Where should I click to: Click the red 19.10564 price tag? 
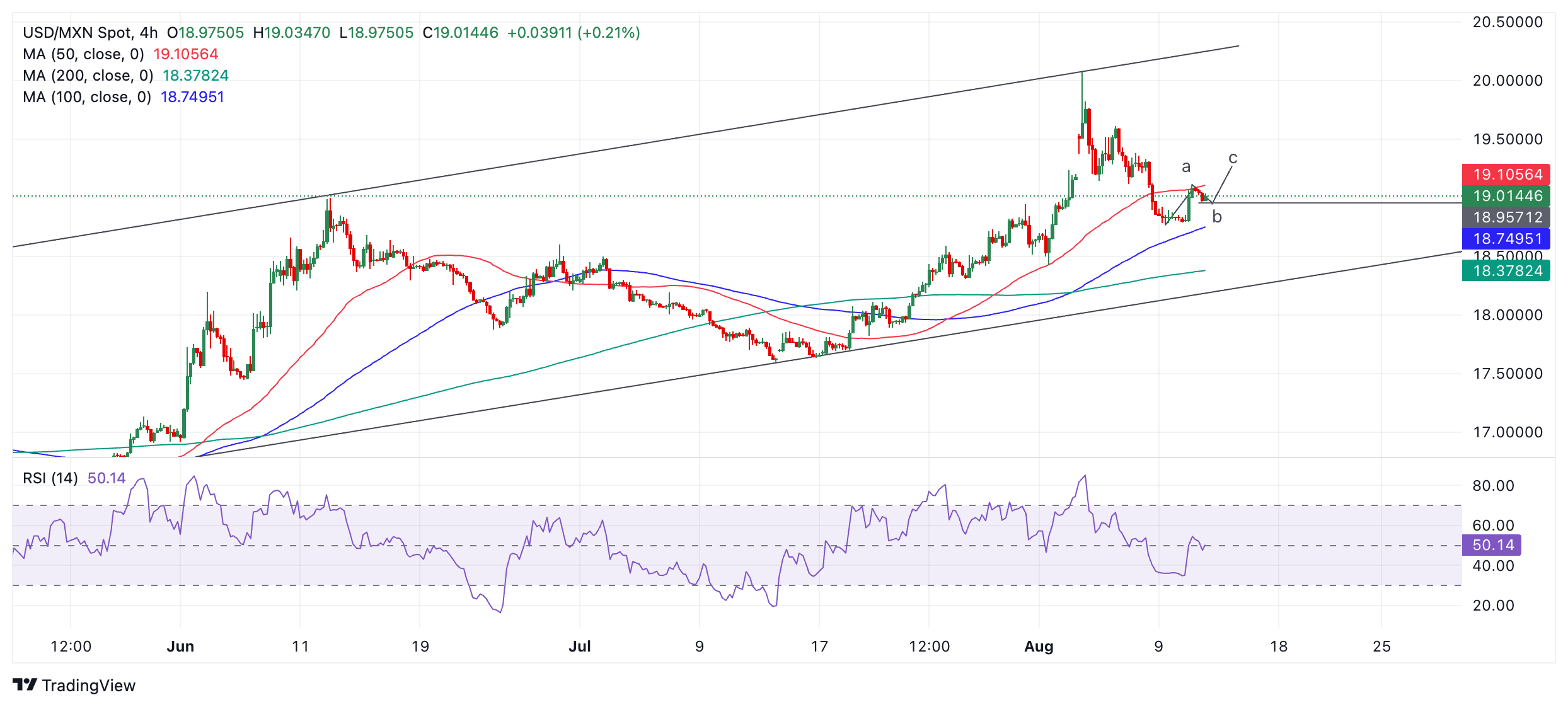[1506, 175]
